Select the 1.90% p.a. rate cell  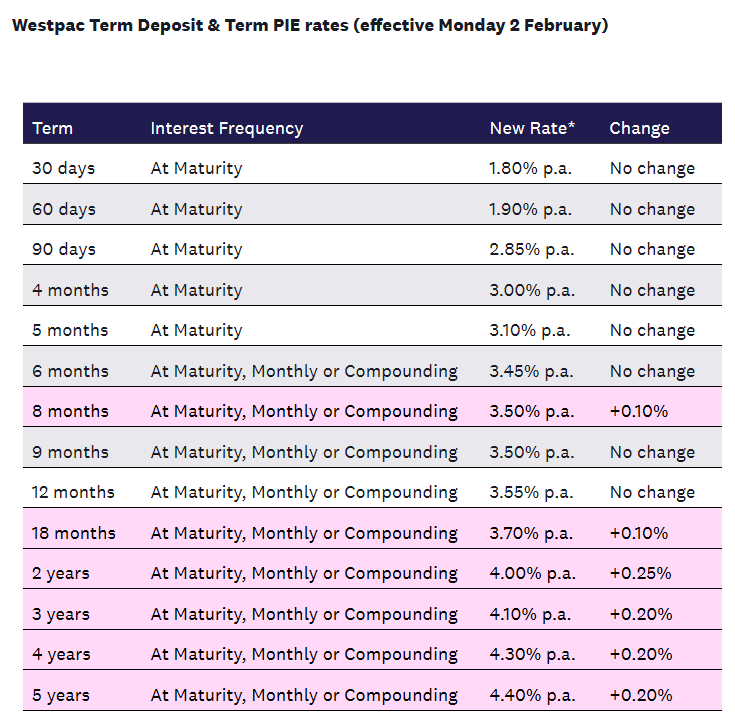[531, 209]
